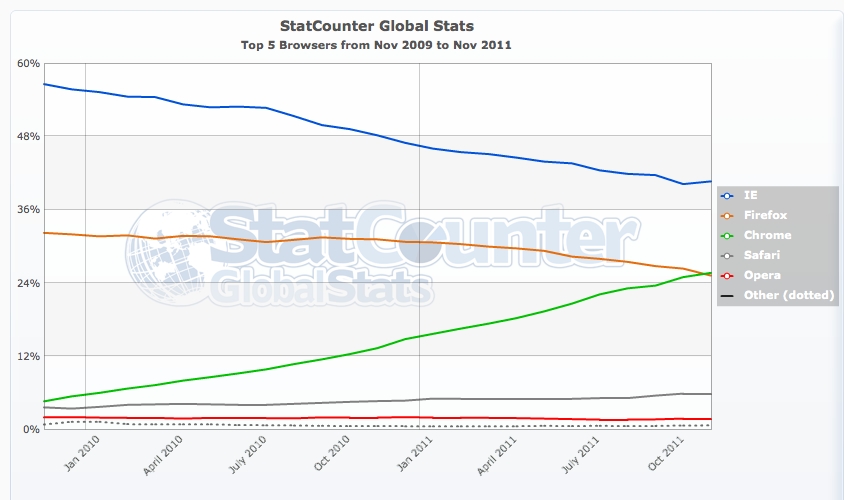This screenshot has width=854, height=500.
Task: Click the Chrome legend marker icon
Action: coord(728,235)
